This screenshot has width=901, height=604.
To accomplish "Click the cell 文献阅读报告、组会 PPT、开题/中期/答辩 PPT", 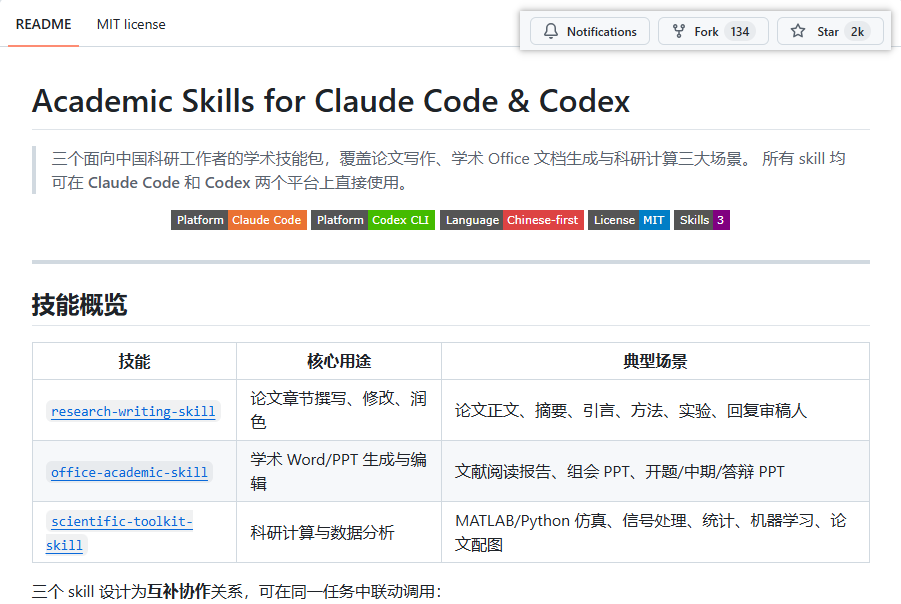I will click(655, 471).
